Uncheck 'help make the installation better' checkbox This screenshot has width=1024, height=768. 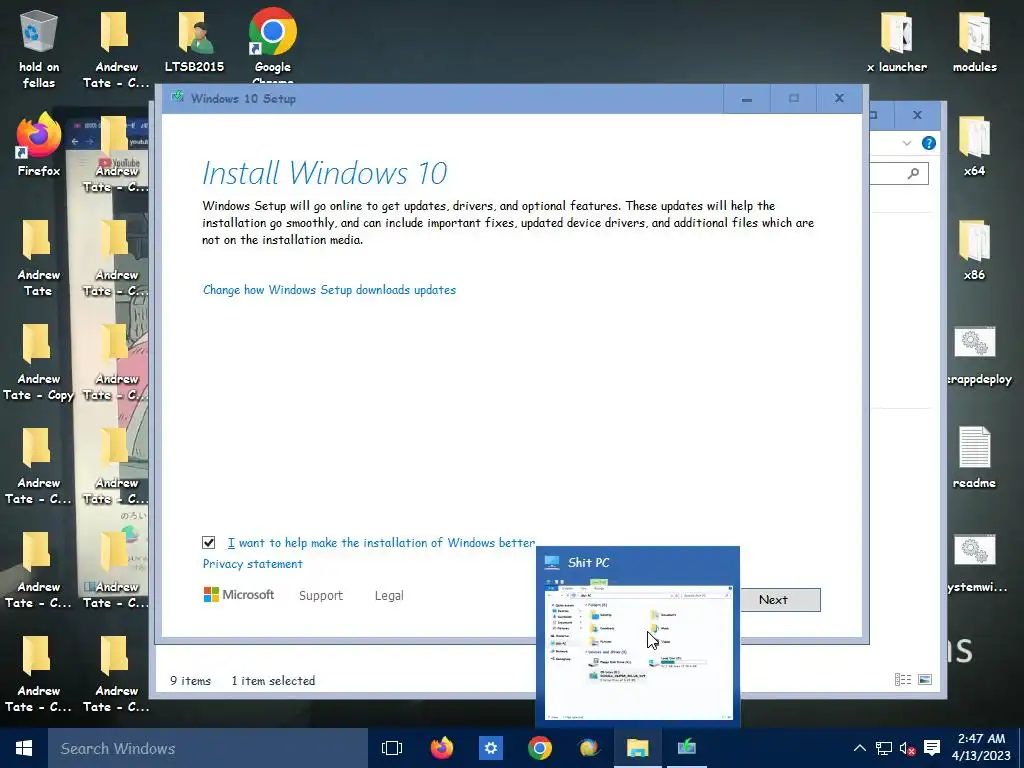[208, 543]
